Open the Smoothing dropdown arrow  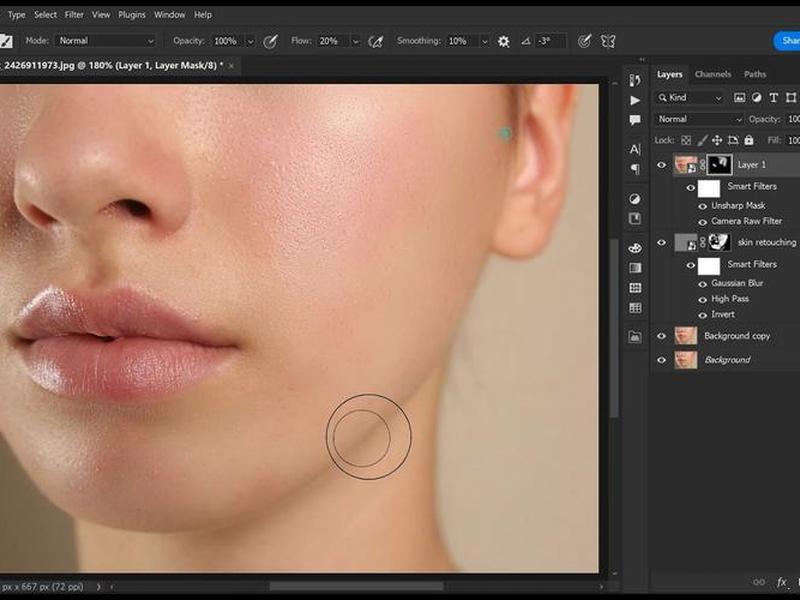485,41
